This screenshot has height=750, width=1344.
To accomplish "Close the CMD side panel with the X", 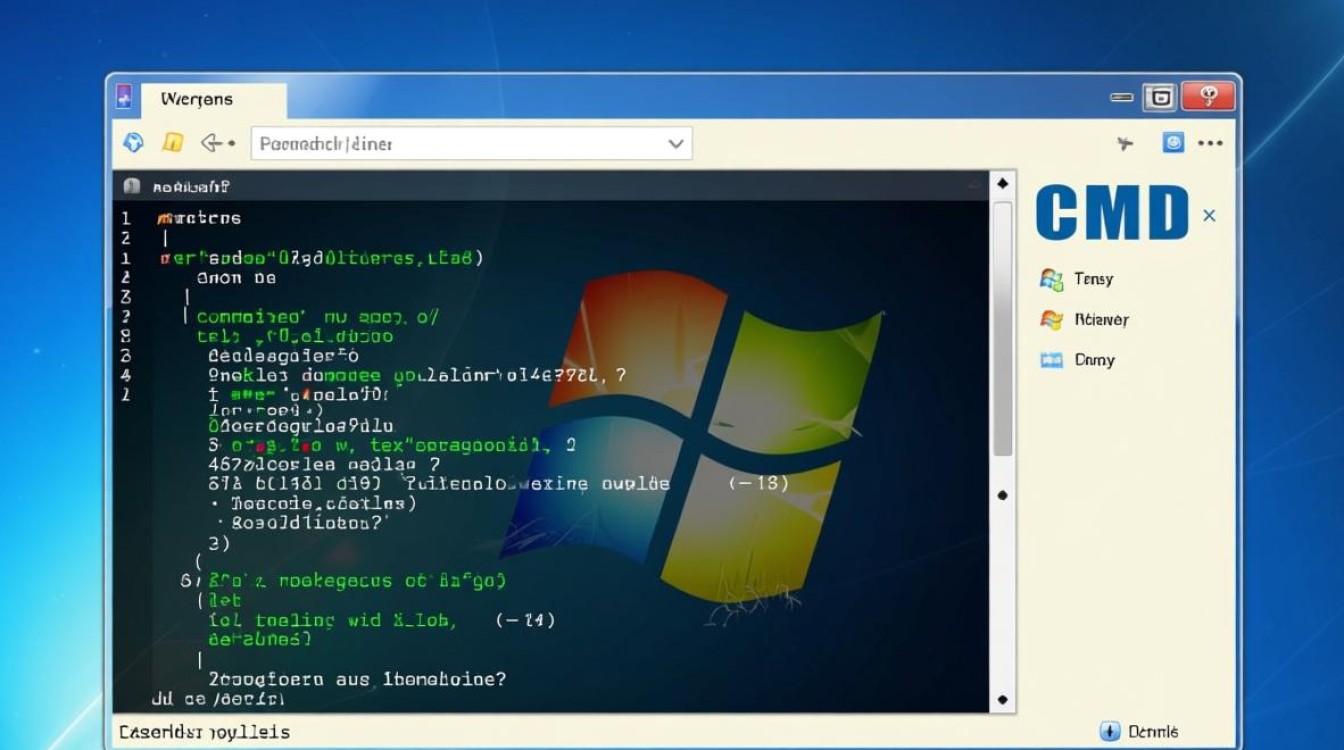I will click(1209, 215).
